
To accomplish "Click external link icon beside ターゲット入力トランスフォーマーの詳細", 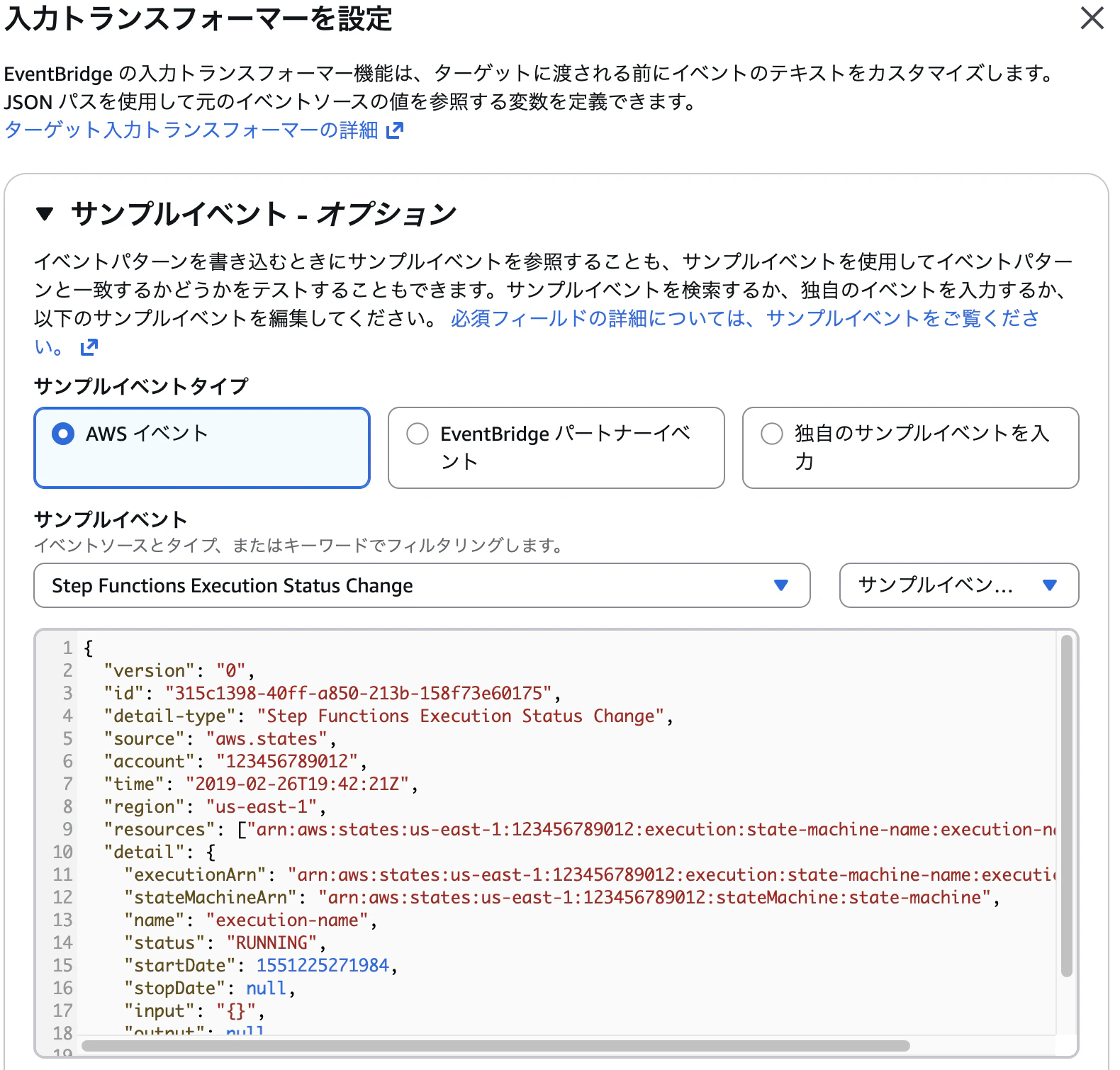I will (x=395, y=130).
